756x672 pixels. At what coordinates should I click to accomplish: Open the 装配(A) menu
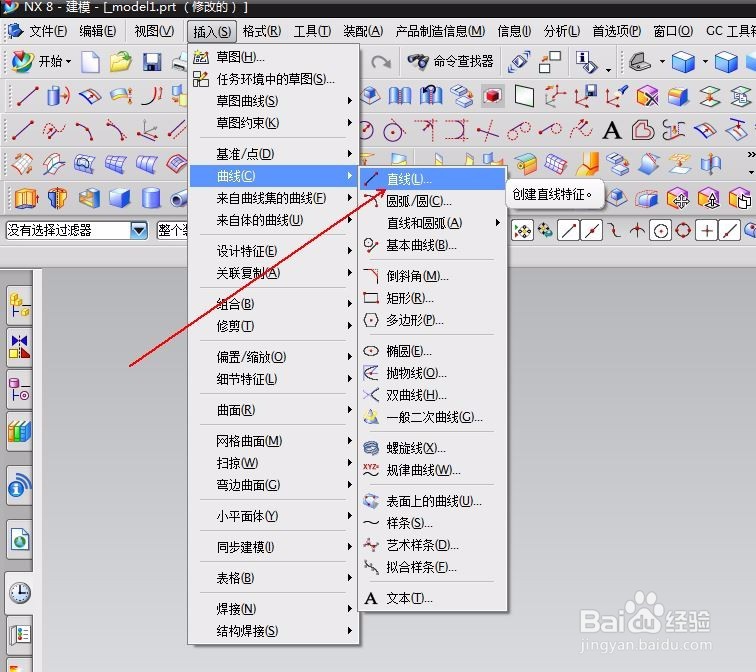tap(363, 31)
